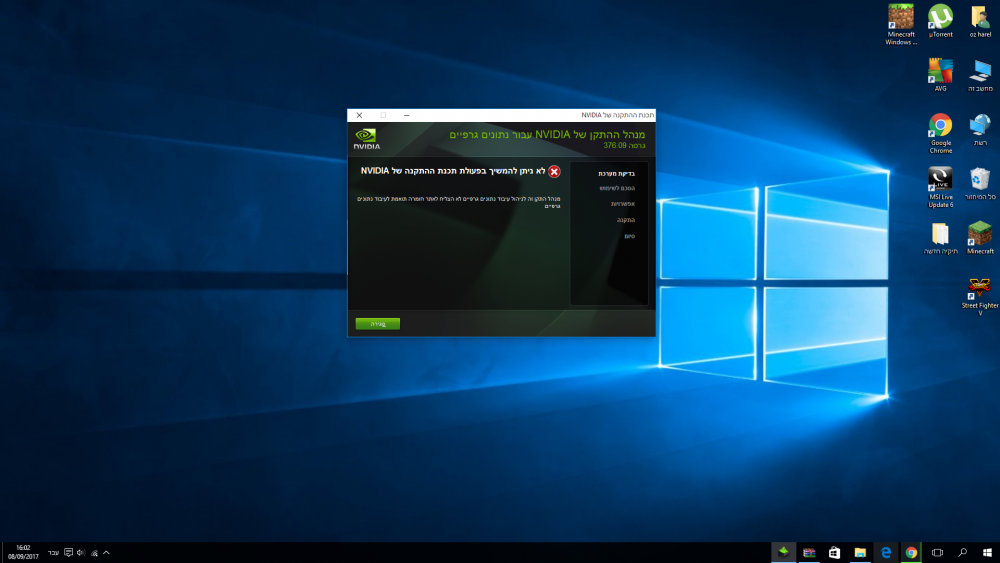Image resolution: width=1000 pixels, height=563 pixels.
Task: Click the NVIDIA logo in installer header
Action: tap(367, 139)
